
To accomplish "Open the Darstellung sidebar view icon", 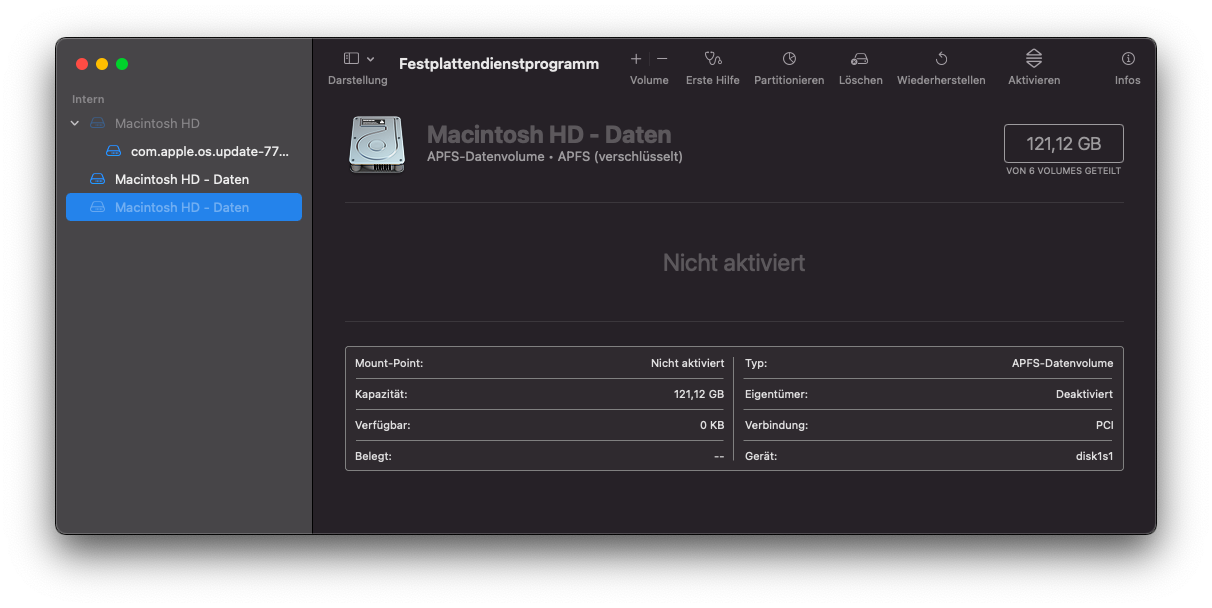I will (x=351, y=59).
